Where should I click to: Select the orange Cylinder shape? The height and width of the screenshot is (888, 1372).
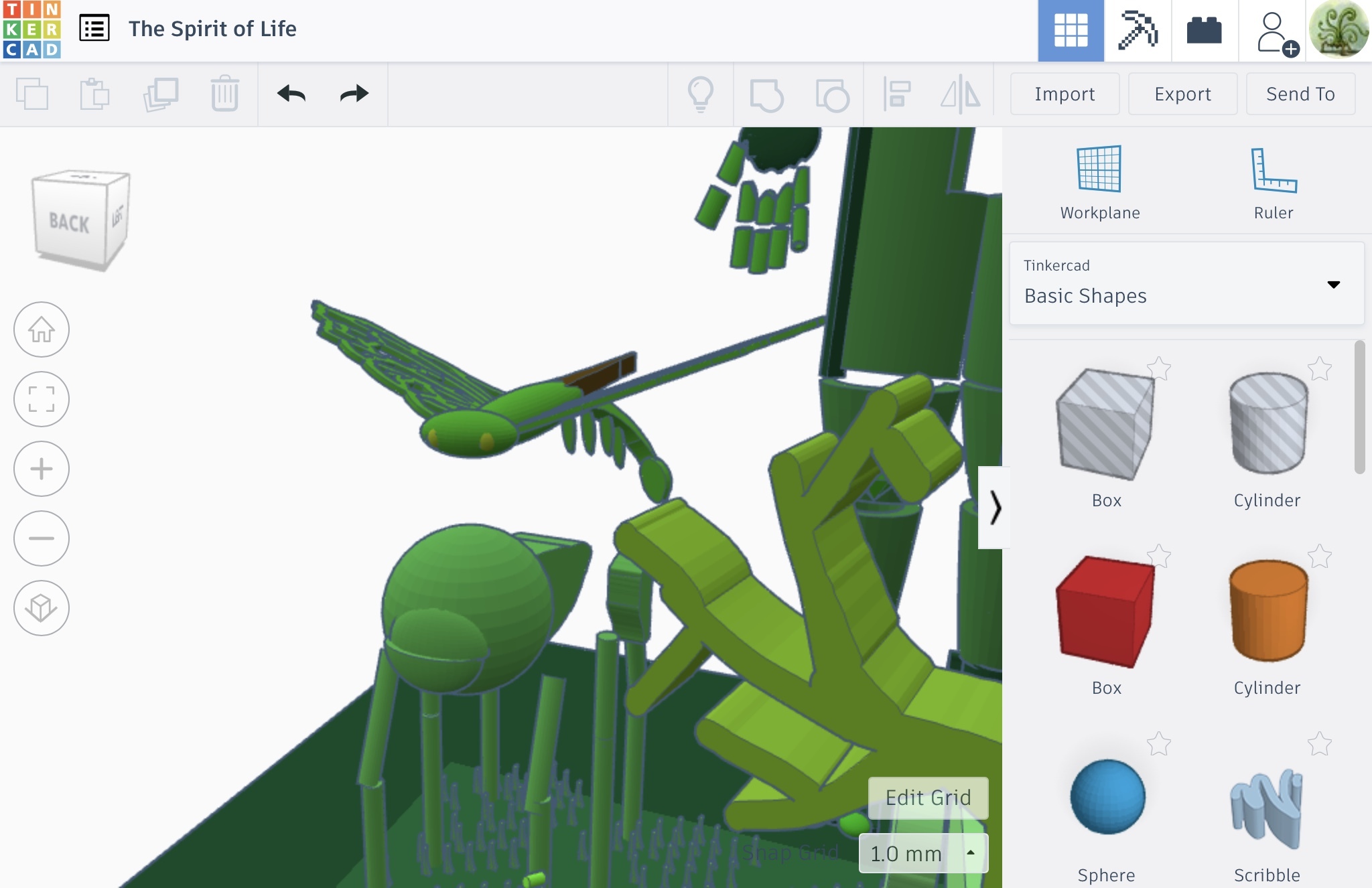(x=1267, y=611)
